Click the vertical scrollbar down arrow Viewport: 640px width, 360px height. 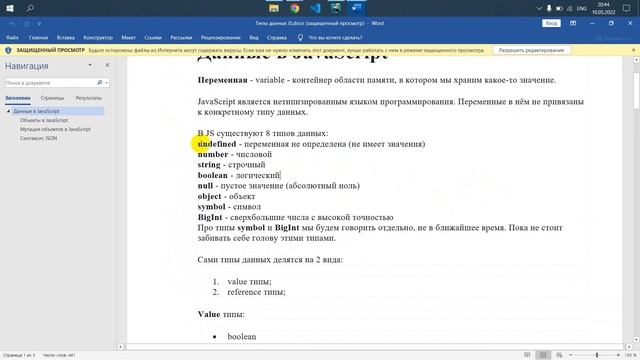tap(636, 340)
